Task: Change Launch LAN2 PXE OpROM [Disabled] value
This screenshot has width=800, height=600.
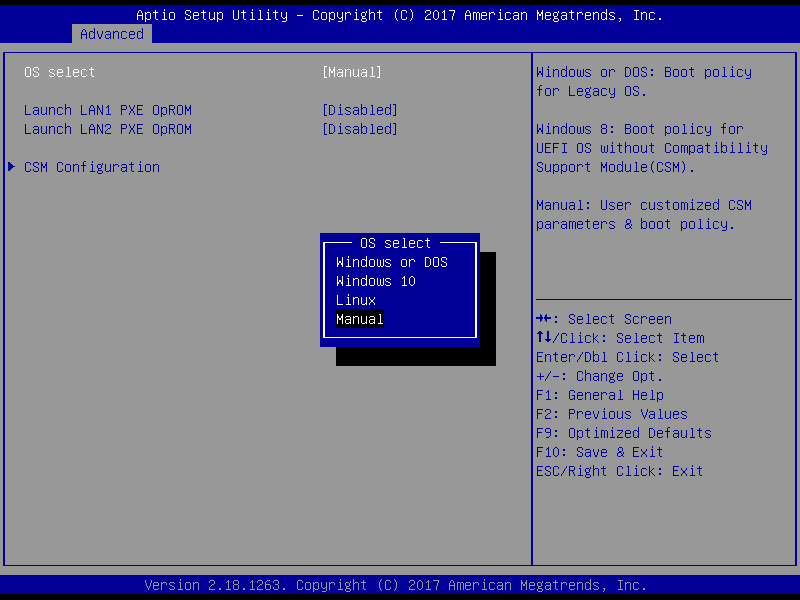Action: (x=359, y=129)
